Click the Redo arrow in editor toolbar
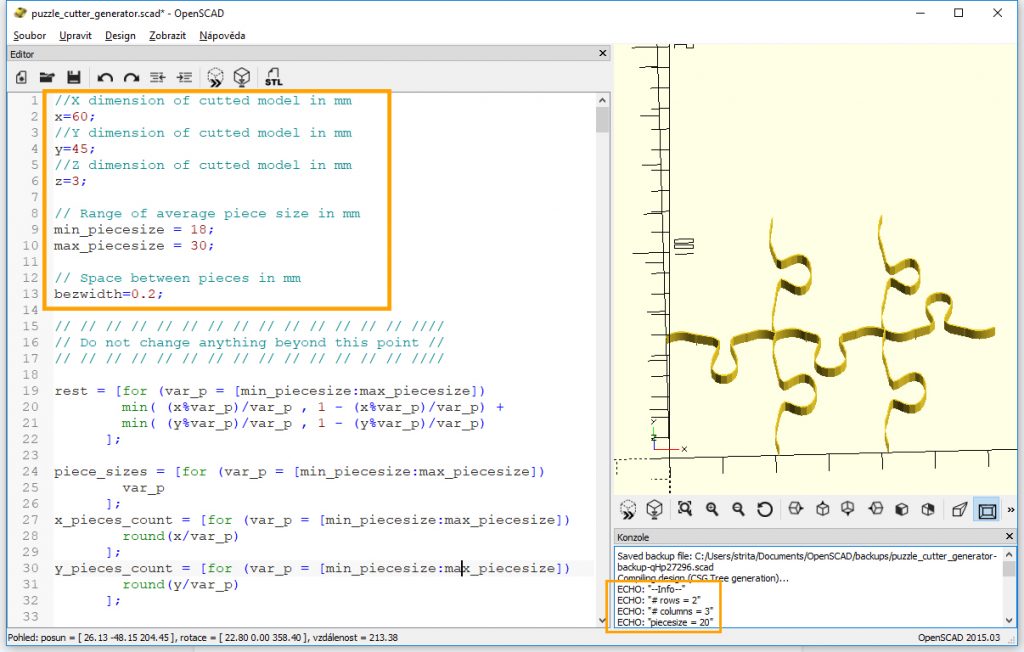Screen dimensions: 1024x652 tap(131, 77)
